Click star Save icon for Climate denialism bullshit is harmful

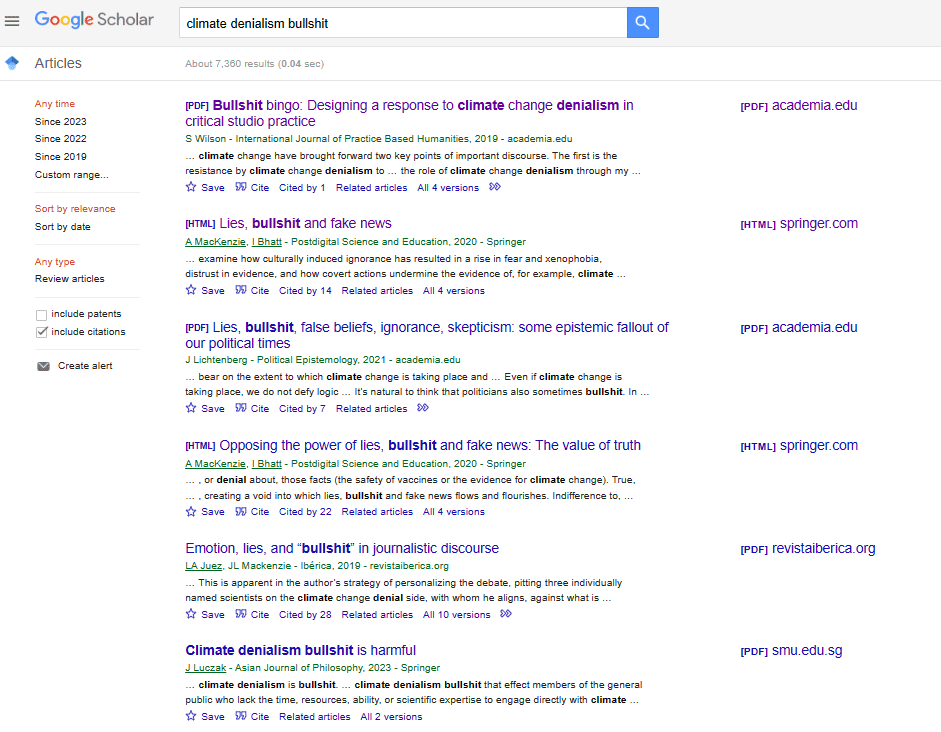(192, 716)
